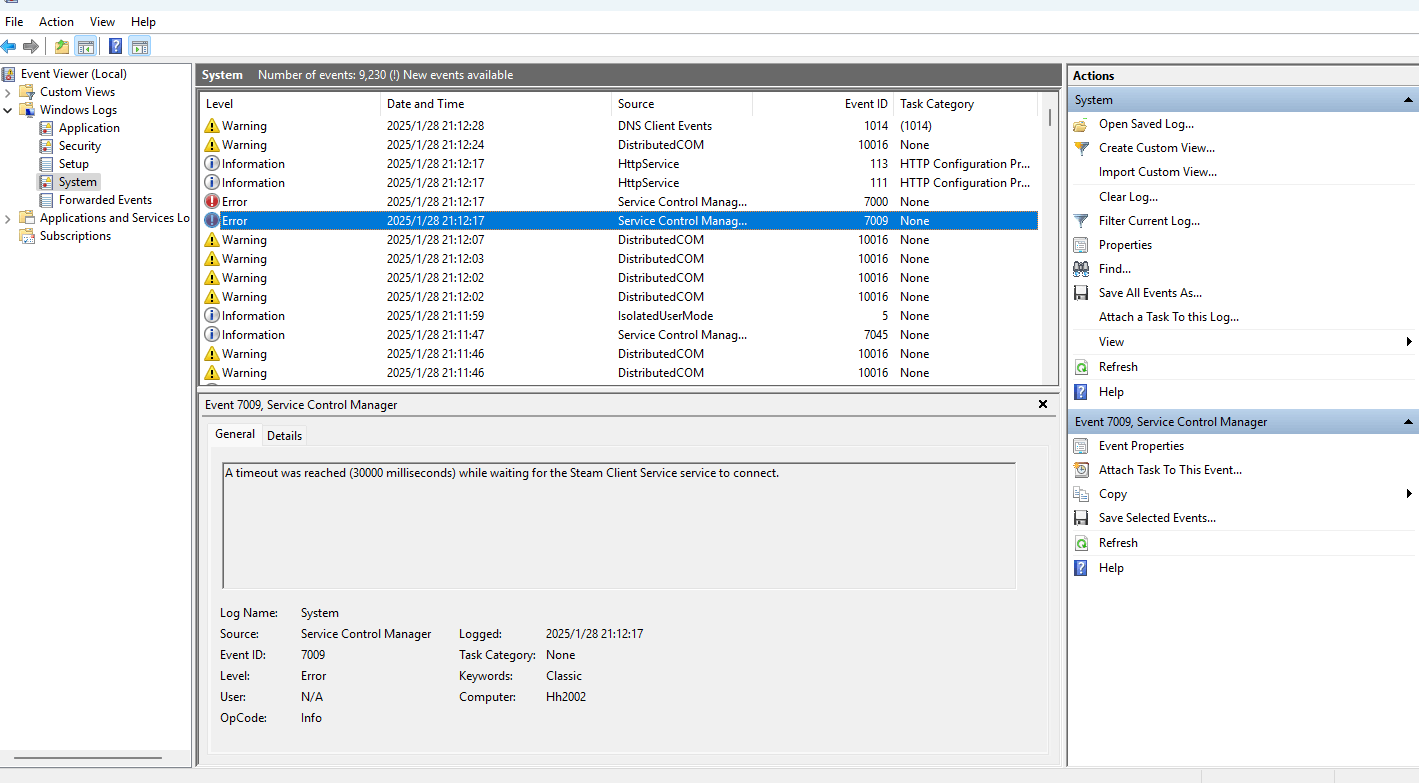Viewport: 1419px width, 783px height.
Task: Click the Attach Task To This Event icon
Action: coord(1081,470)
